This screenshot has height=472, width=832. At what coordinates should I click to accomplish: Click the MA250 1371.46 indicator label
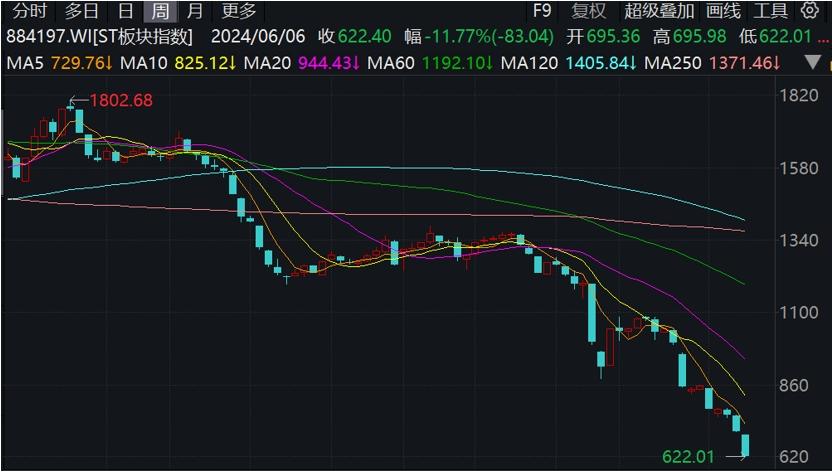tap(712, 63)
